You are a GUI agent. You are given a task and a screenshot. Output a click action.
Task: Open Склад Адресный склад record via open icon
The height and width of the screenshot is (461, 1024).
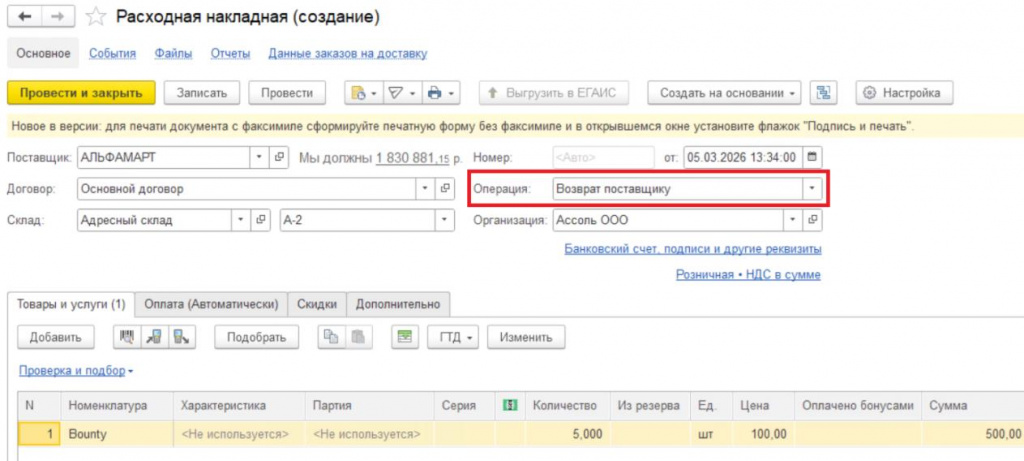pos(260,220)
